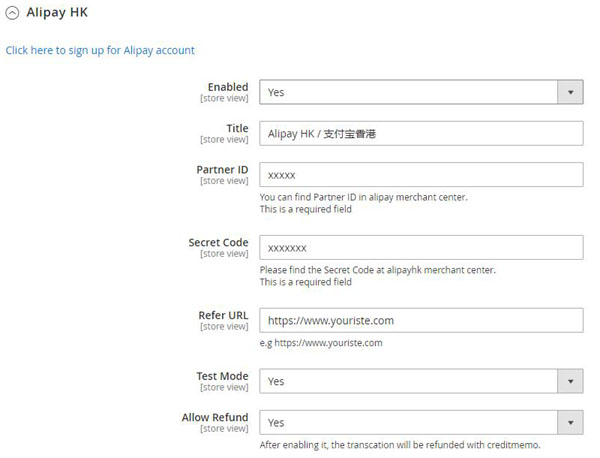
Task: Click the Test Mode field label
Action: pyautogui.click(x=221, y=376)
